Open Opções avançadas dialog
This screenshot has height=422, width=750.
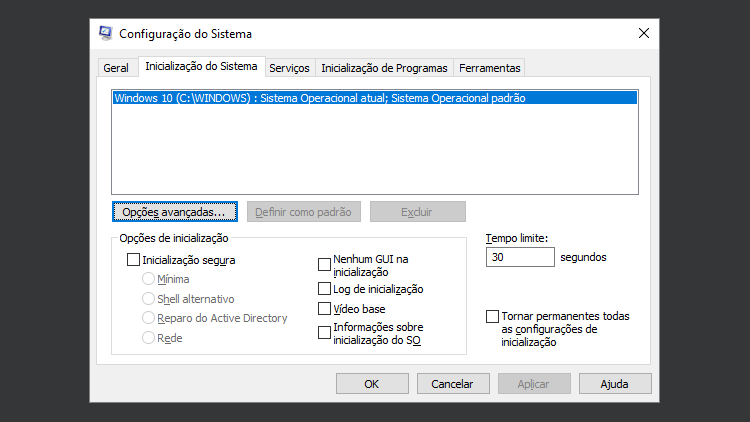pyautogui.click(x=175, y=211)
